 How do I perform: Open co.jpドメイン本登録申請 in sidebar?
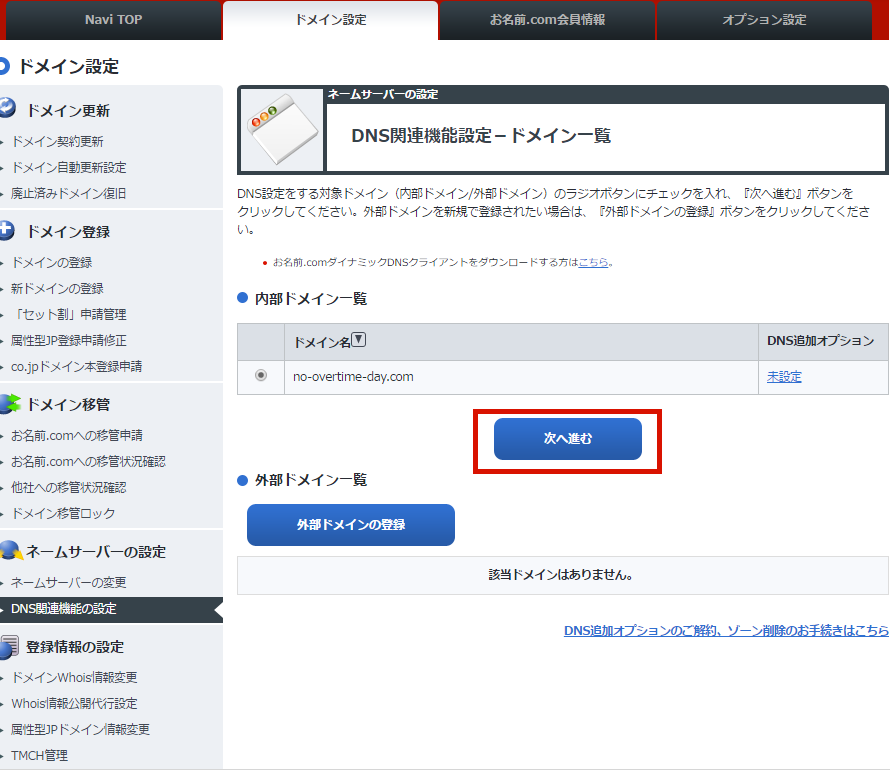click(x=77, y=367)
